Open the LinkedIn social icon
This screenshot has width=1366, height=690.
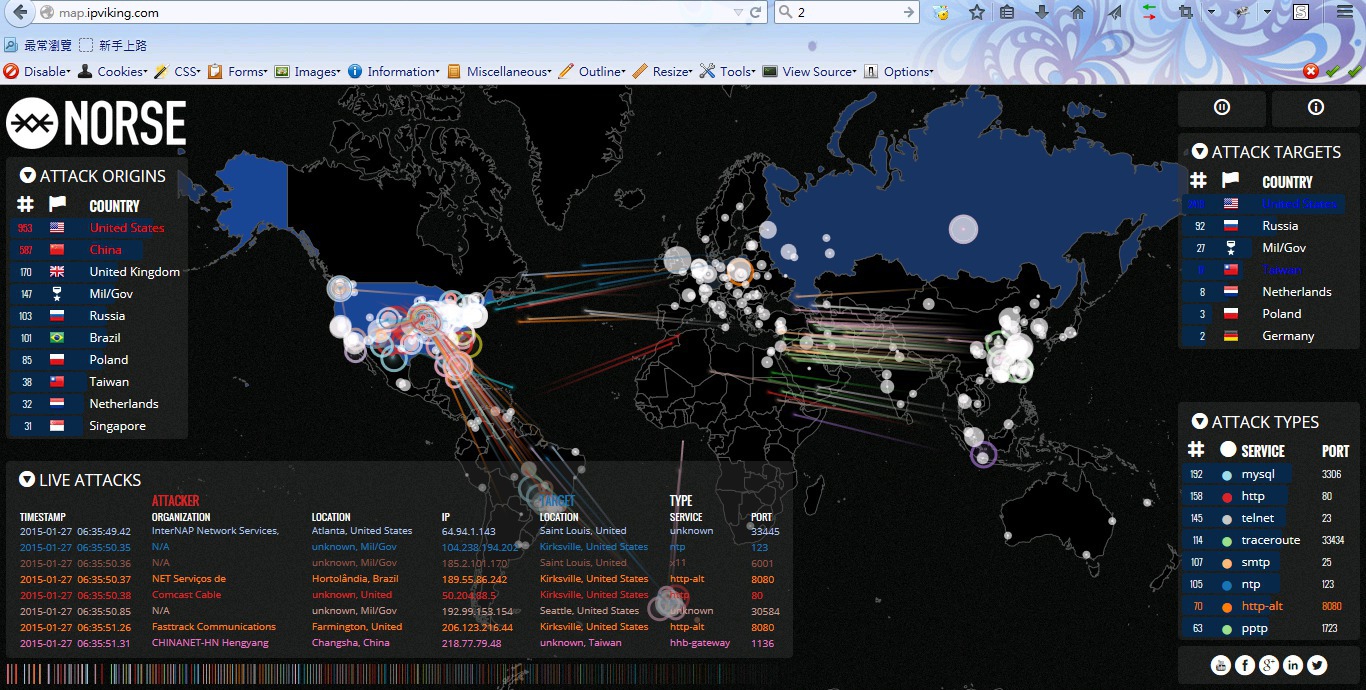[x=1293, y=665]
